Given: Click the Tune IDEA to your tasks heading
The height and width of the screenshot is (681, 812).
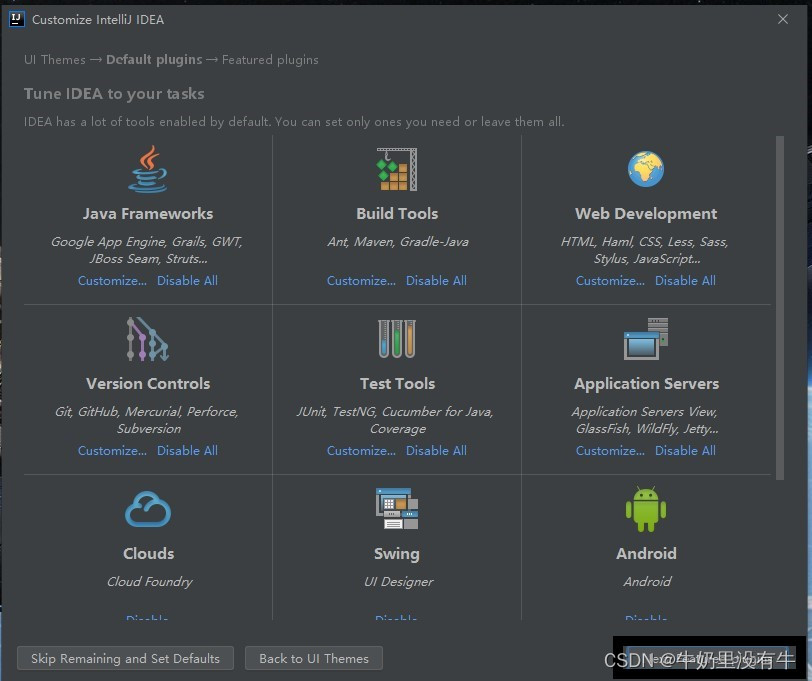Looking at the screenshot, I should coord(114,94).
